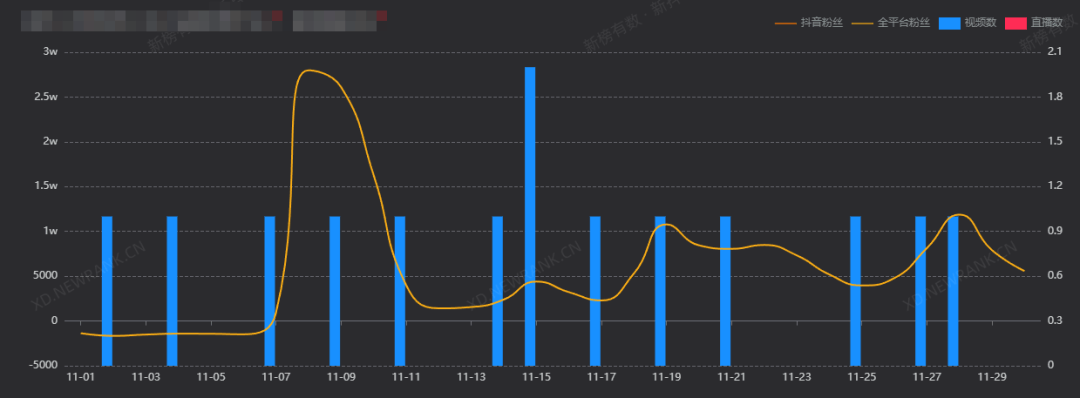Select the blue bar beside the 11-09 label
This screenshot has width=1080, height=398.
pyautogui.click(x=335, y=291)
